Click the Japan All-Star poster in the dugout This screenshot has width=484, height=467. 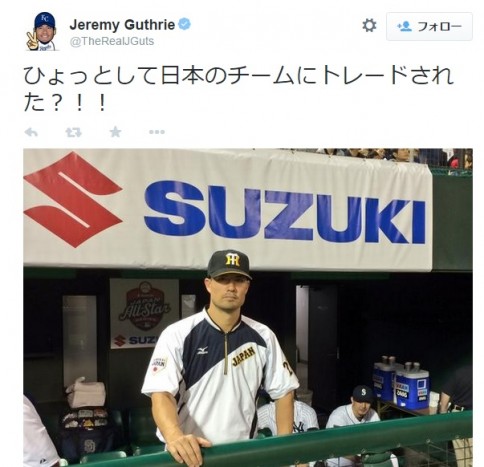144,313
